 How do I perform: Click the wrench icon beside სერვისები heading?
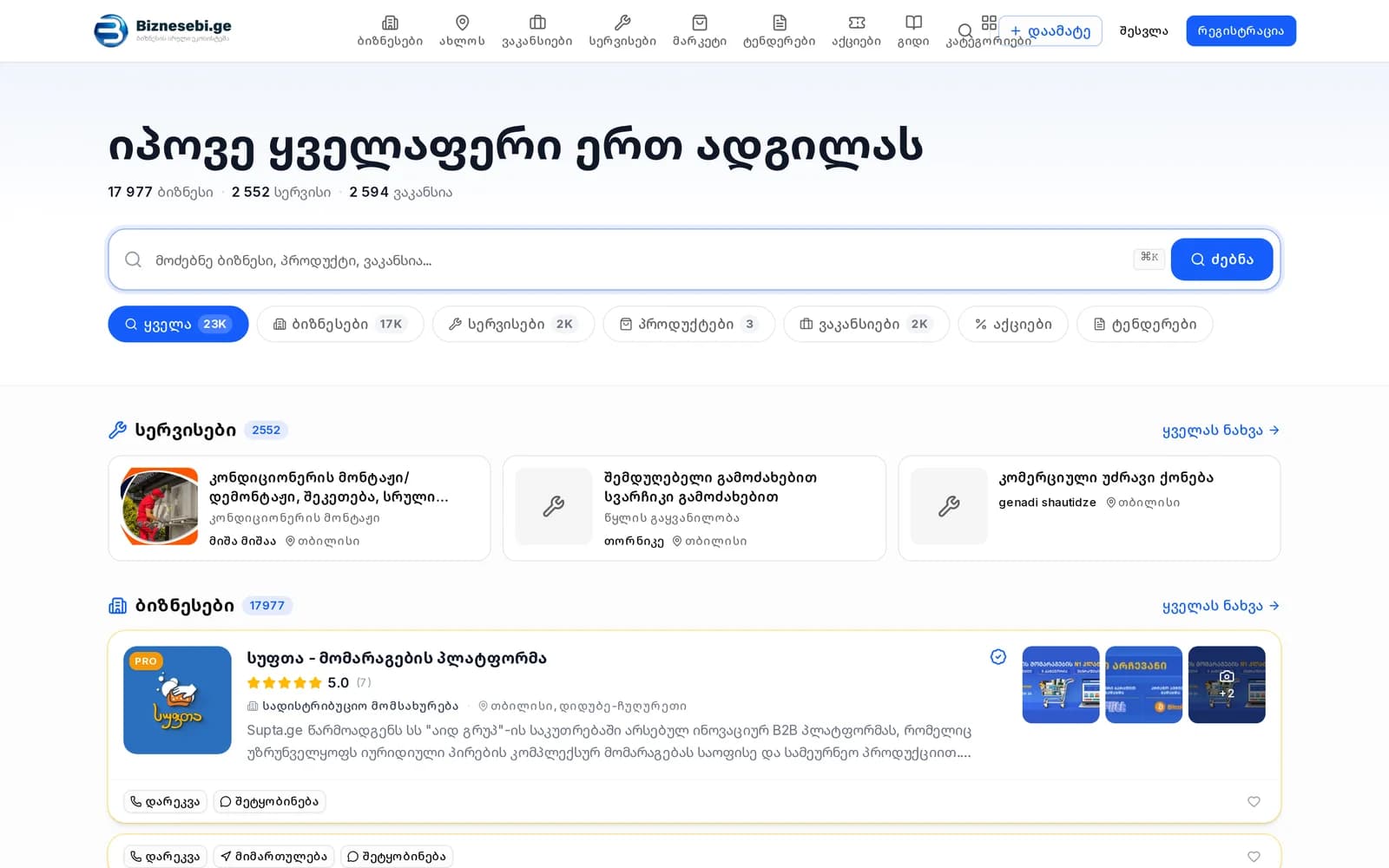(x=117, y=431)
